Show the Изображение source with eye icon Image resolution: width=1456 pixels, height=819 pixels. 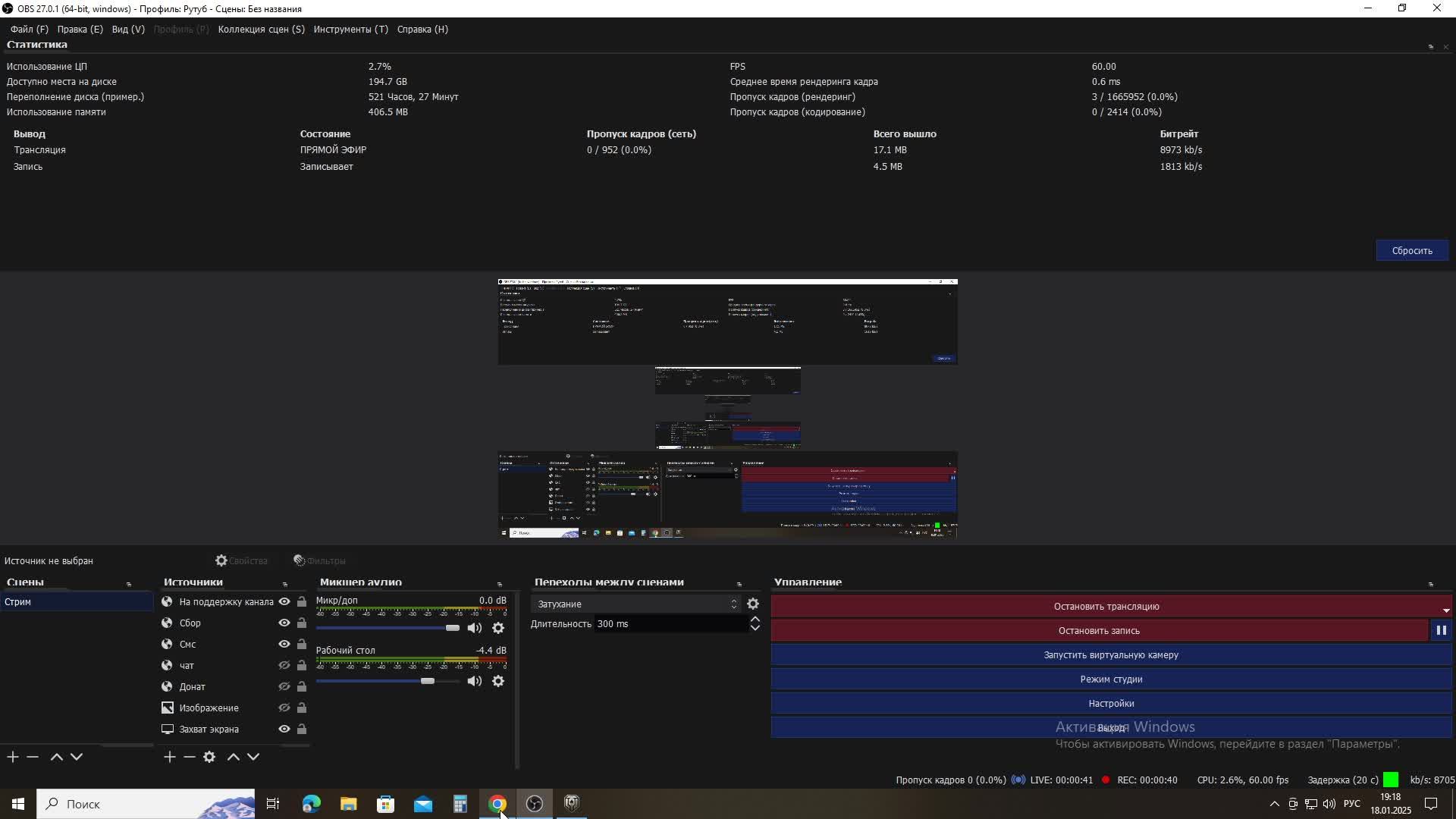[x=284, y=708]
